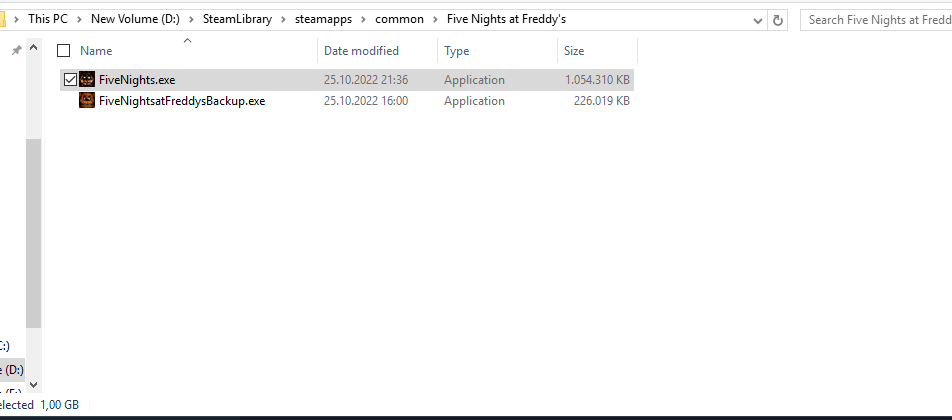Open the address bar history dropdown

click(x=754, y=19)
